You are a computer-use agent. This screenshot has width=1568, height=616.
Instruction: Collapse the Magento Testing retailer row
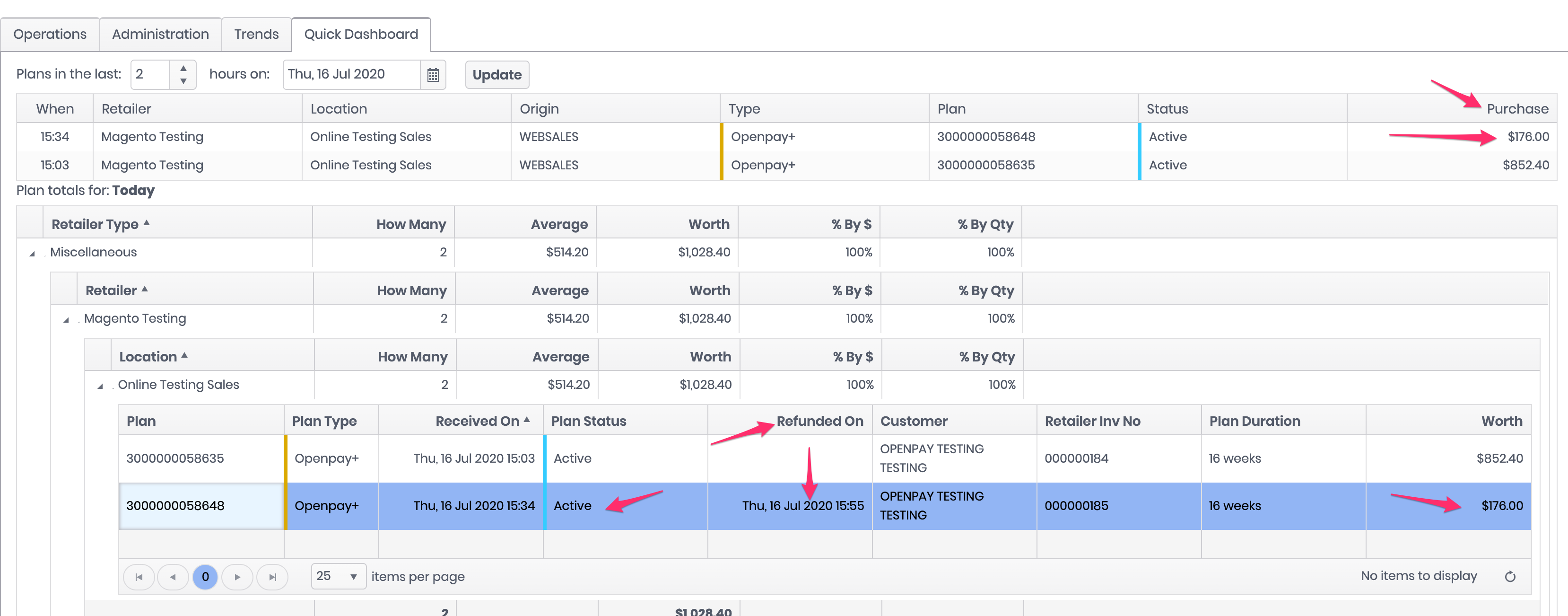66,320
